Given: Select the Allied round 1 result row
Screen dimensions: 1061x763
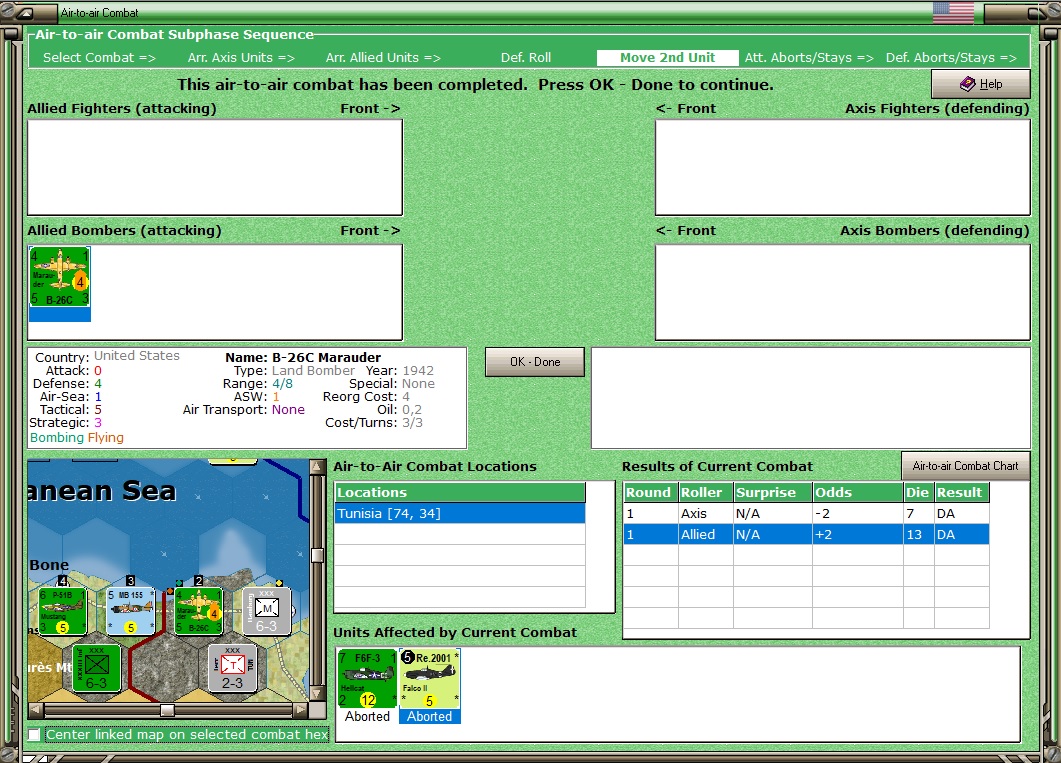Looking at the screenshot, I should pyautogui.click(x=807, y=534).
